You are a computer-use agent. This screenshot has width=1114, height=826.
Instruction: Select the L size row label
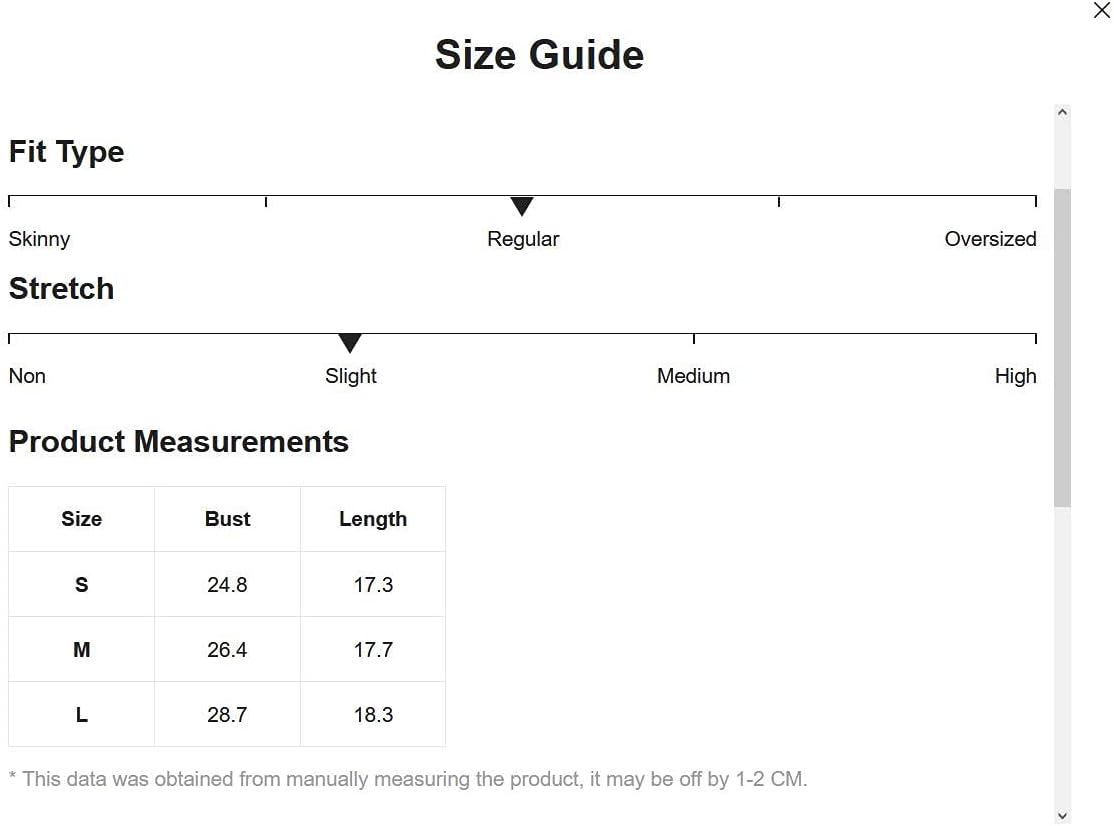click(81, 715)
